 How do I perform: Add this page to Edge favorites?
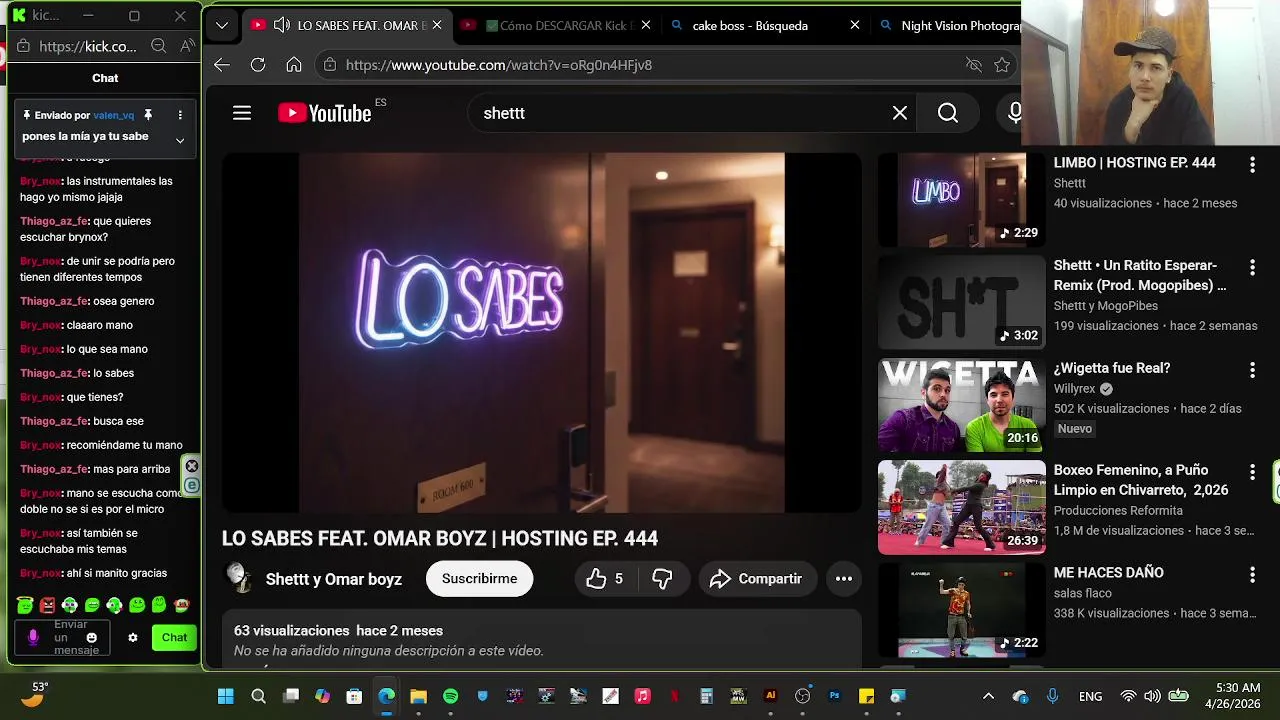[1002, 65]
